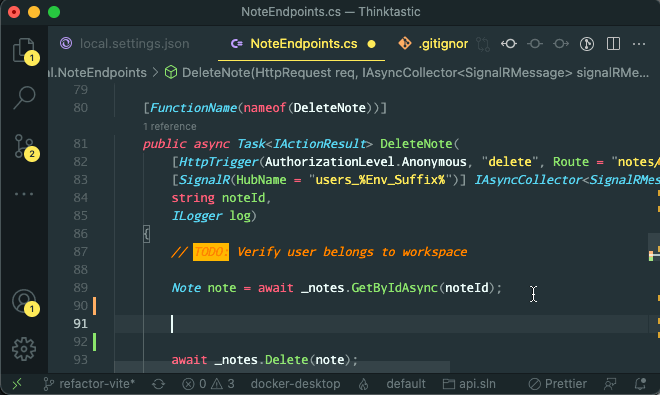Click the highlighted TODO: tag in comment
This screenshot has width=660, height=395.
[211, 252]
